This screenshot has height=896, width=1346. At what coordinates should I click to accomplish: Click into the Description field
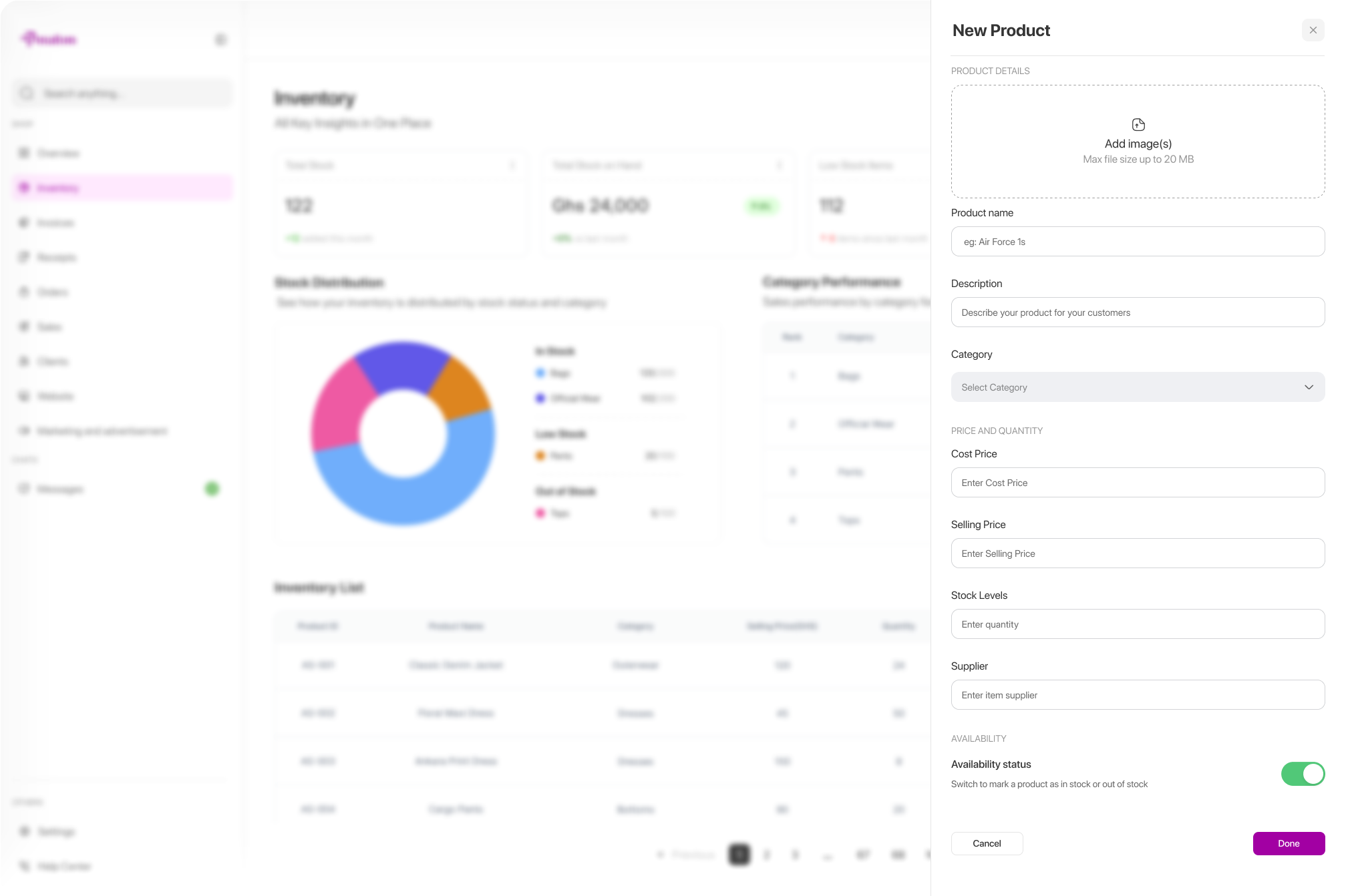[x=1138, y=312]
